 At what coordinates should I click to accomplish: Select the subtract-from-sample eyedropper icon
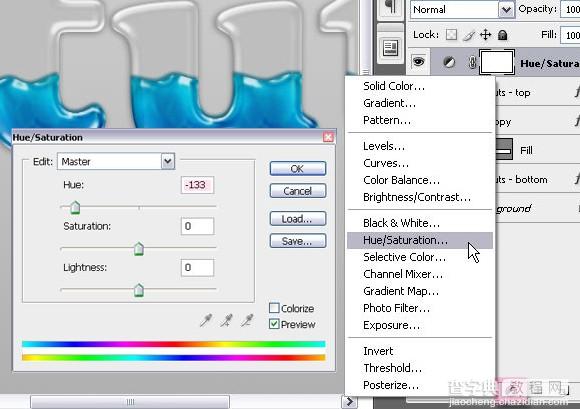tap(247, 320)
